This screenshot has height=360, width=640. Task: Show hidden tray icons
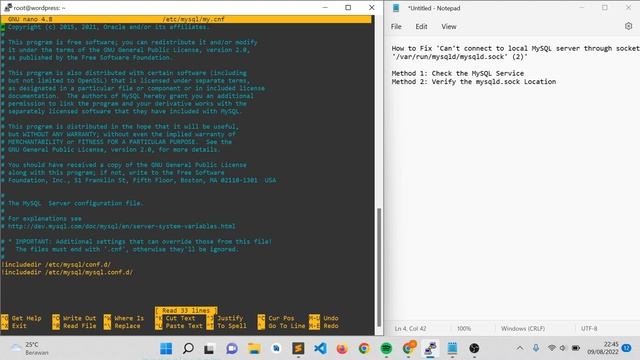click(x=520, y=348)
